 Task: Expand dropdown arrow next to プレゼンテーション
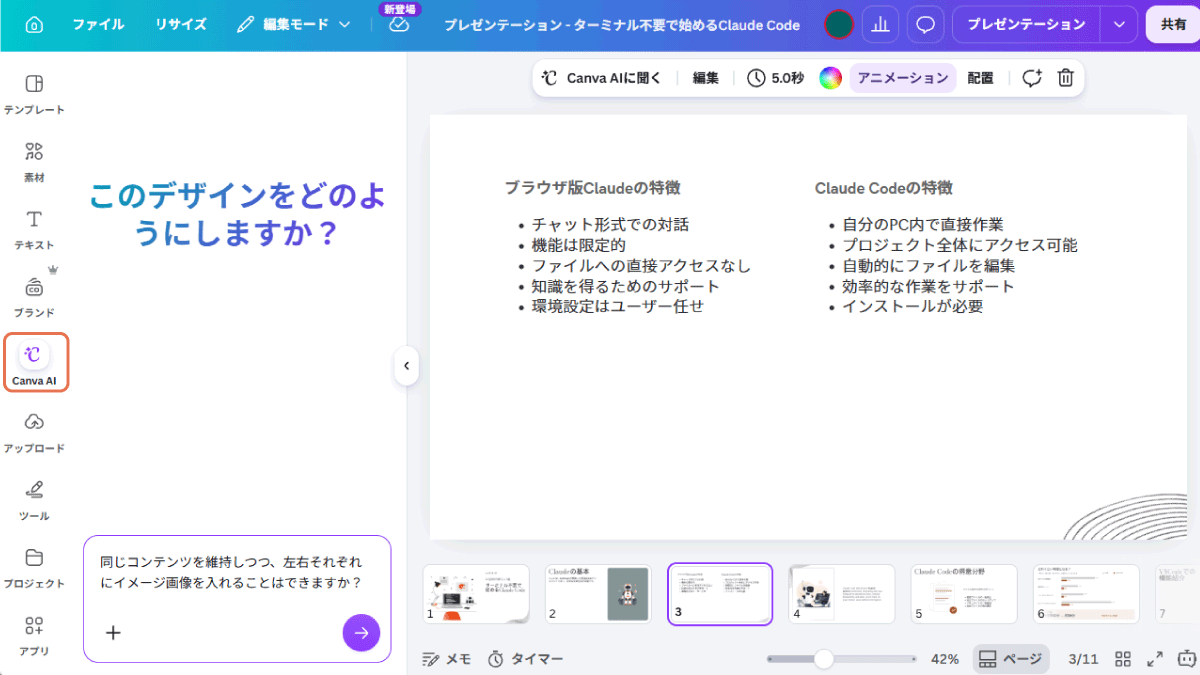point(1118,25)
